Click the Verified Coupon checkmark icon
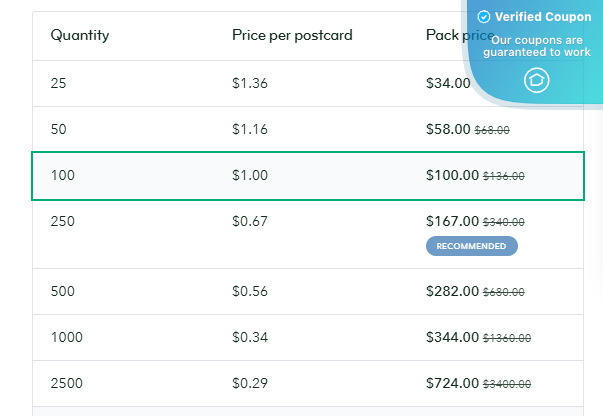Image resolution: width=603 pixels, height=416 pixels. click(x=484, y=17)
